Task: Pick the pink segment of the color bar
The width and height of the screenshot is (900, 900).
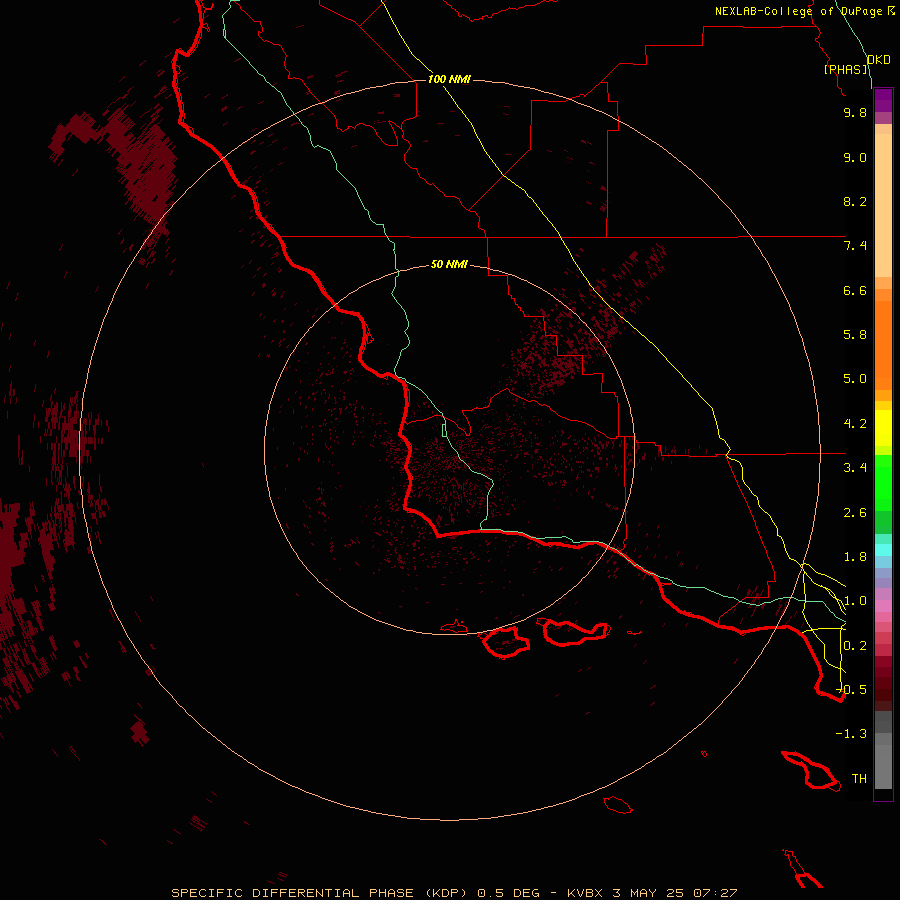Action: click(x=883, y=606)
